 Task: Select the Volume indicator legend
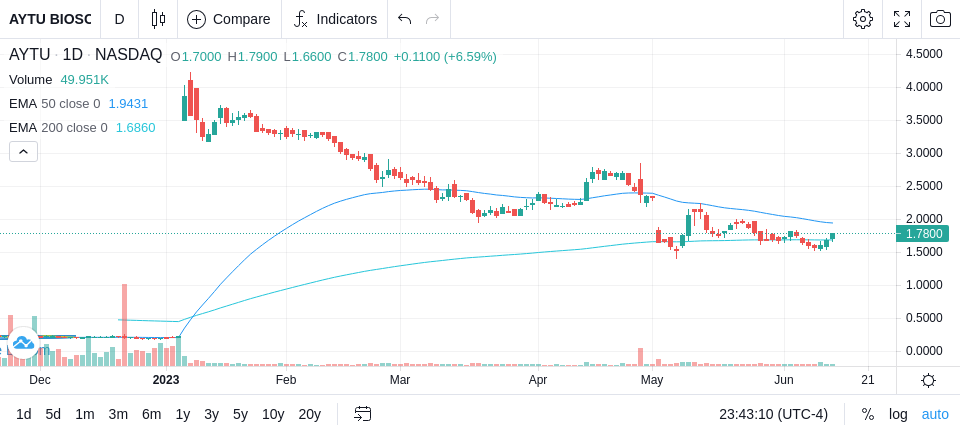31,80
